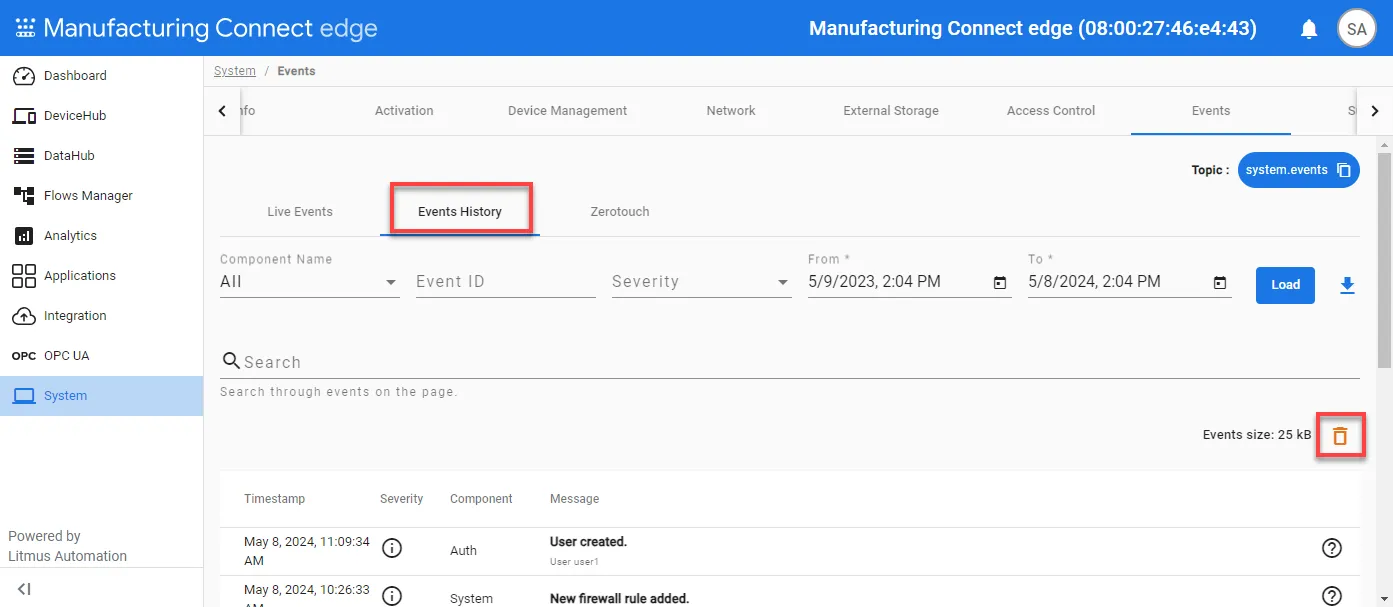Open the Zerotouch tab
1393x607 pixels.
pyautogui.click(x=620, y=212)
